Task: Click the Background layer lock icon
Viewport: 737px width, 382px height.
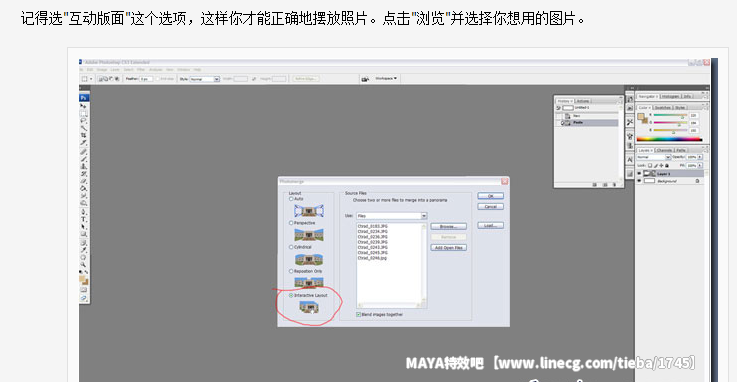Action: 697,181
